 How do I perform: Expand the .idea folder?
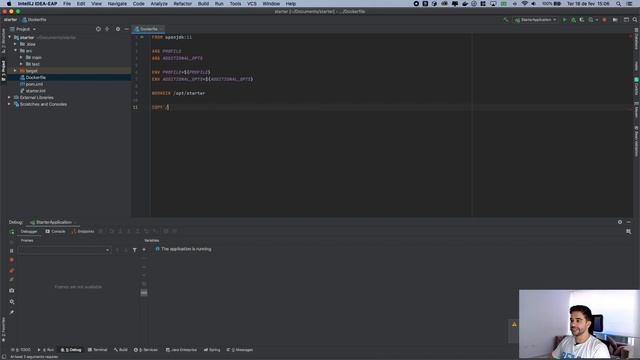tap(16, 44)
